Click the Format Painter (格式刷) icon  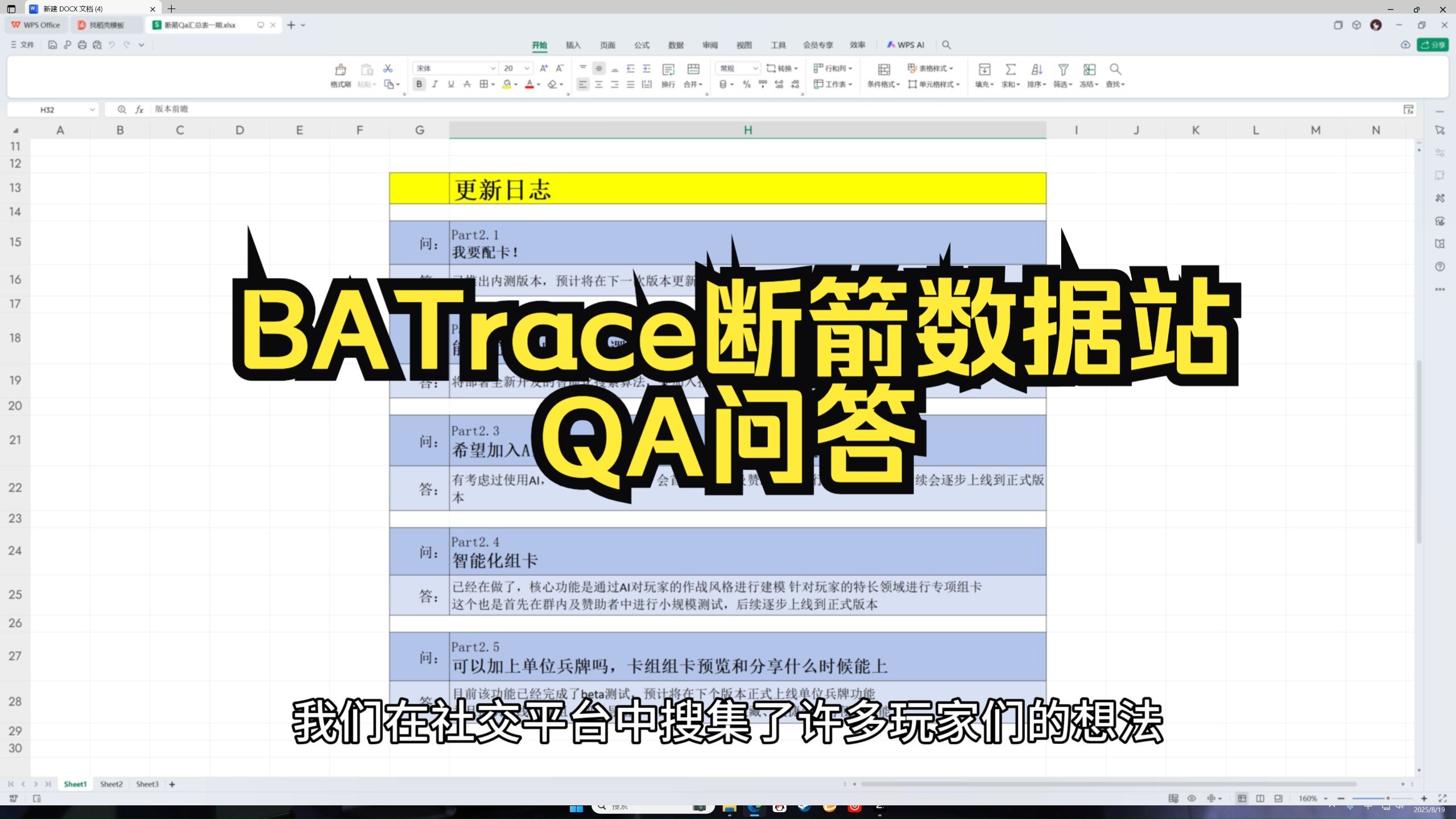(x=340, y=69)
